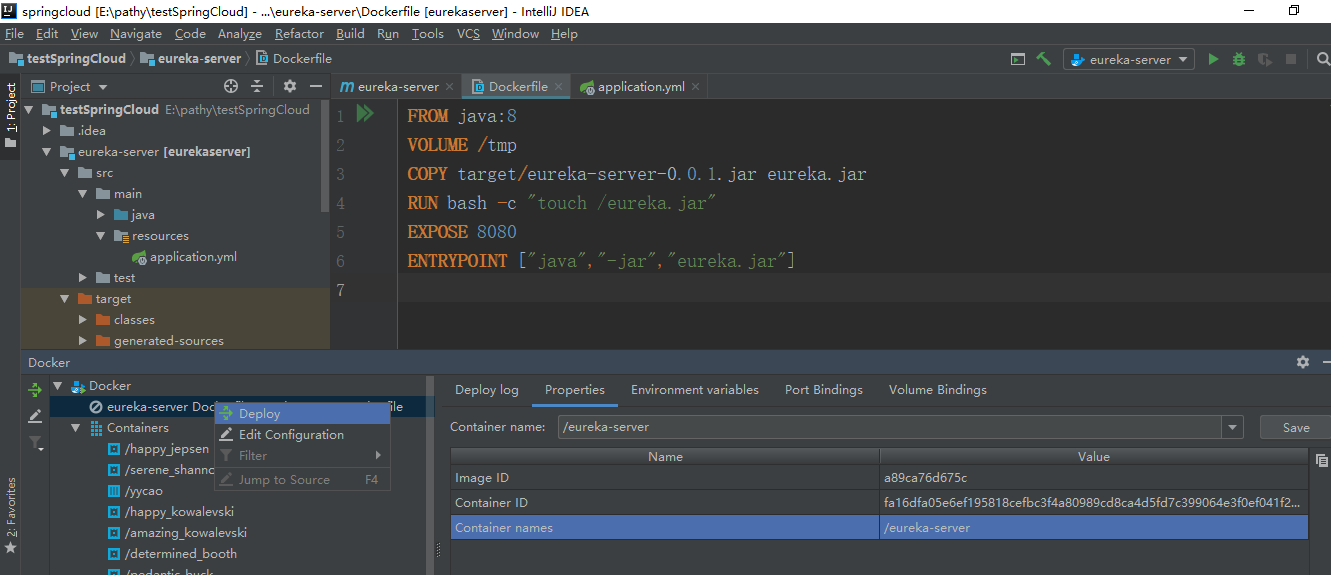
Task: Click the run gutter arrows on line 1
Action: (365, 114)
